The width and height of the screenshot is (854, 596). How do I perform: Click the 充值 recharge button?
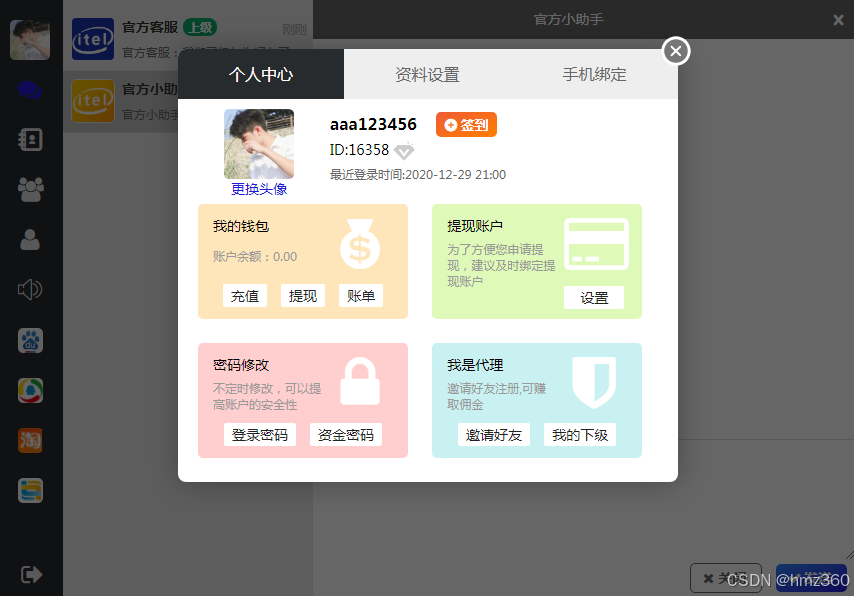(245, 296)
